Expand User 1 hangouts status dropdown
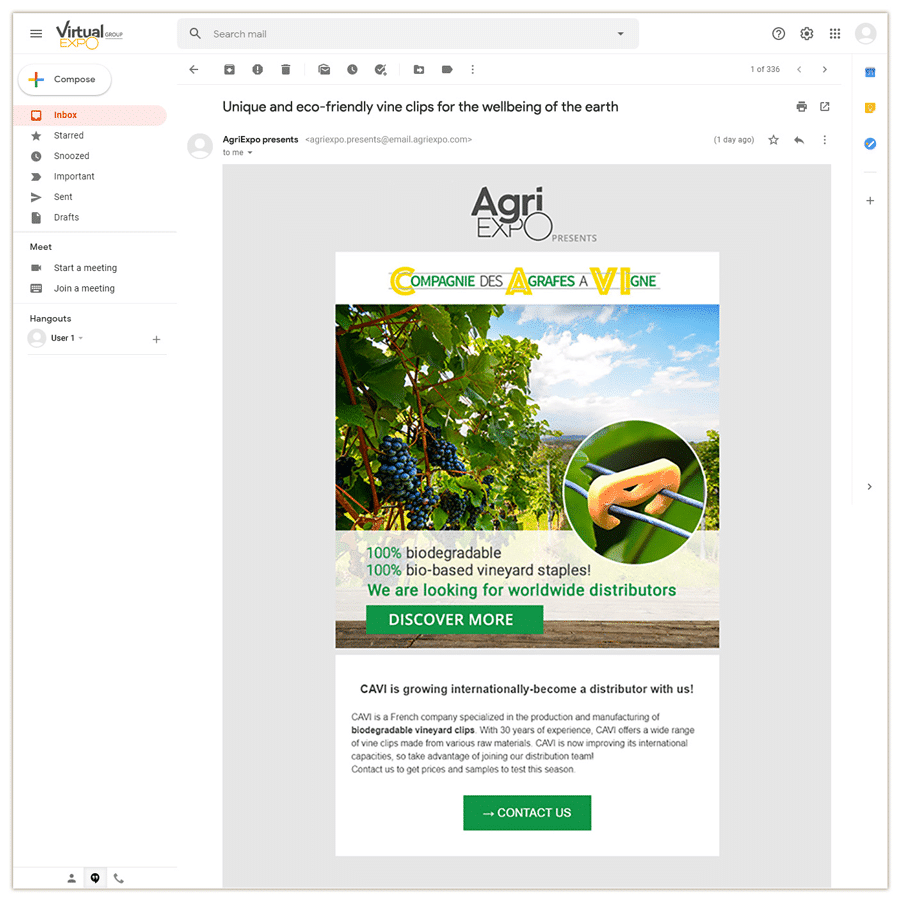 tap(80, 338)
